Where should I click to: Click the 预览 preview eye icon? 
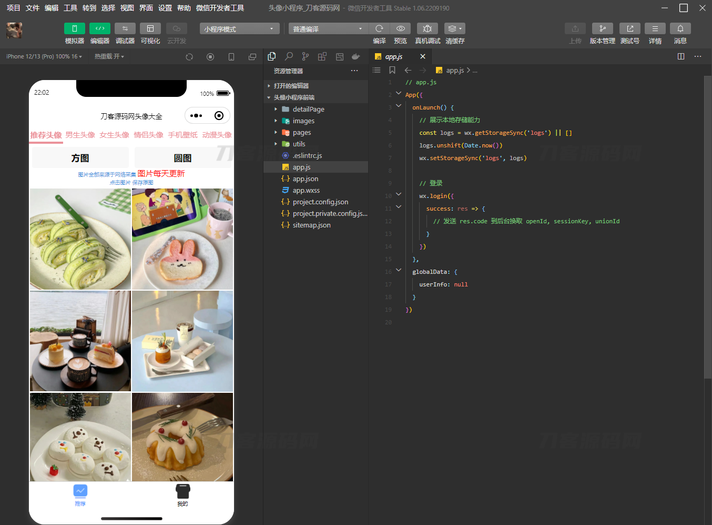tap(401, 29)
